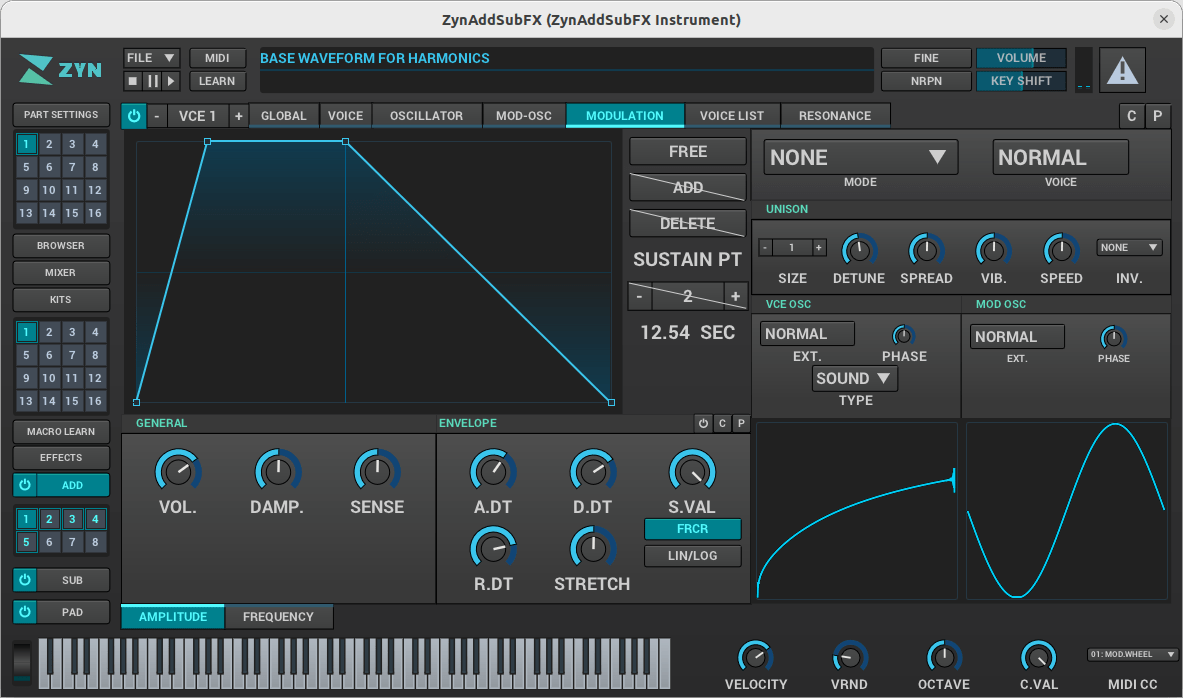Screen dimensions: 1183x698
Task: Toggle the voice VCE 1 power button
Action: point(134,116)
